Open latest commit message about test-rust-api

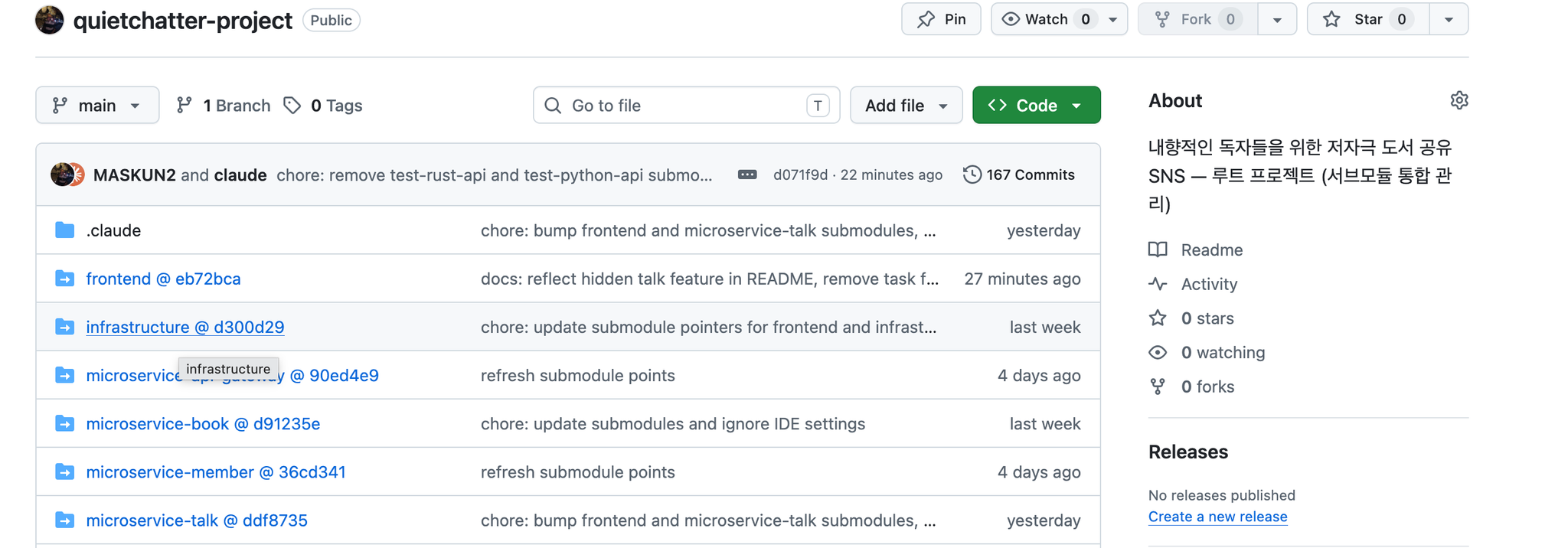coord(495,175)
